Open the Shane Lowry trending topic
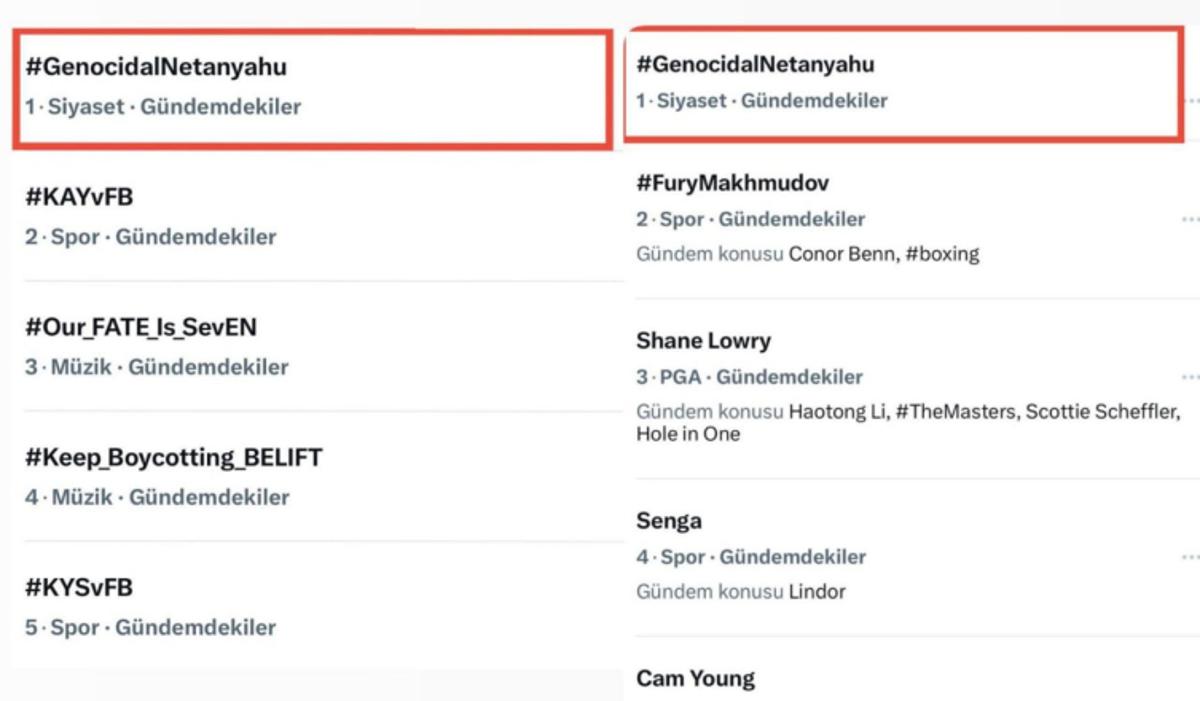Image resolution: width=1200 pixels, height=701 pixels. pyautogui.click(x=703, y=341)
